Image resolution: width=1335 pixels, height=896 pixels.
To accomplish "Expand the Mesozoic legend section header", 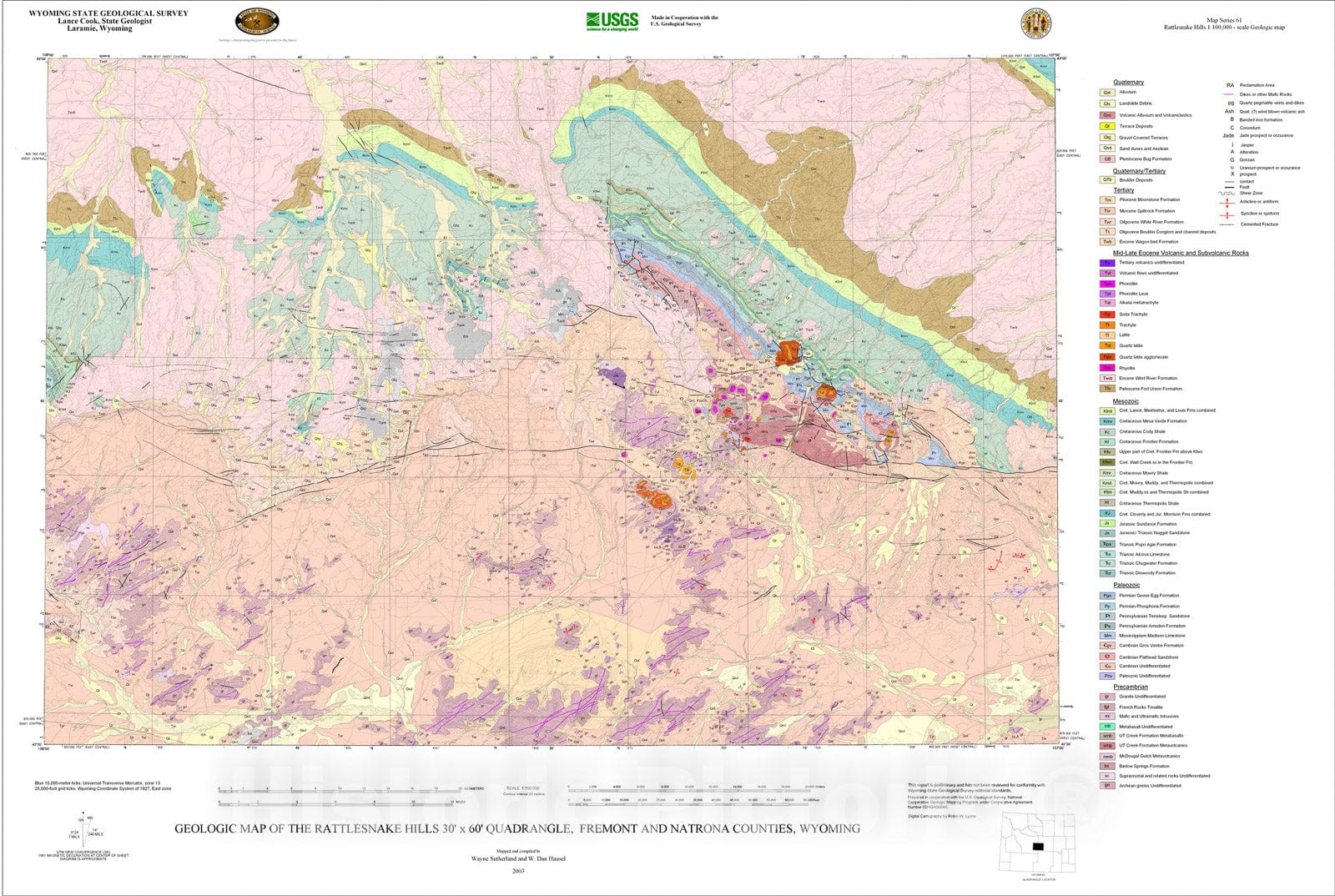I will (1126, 401).
